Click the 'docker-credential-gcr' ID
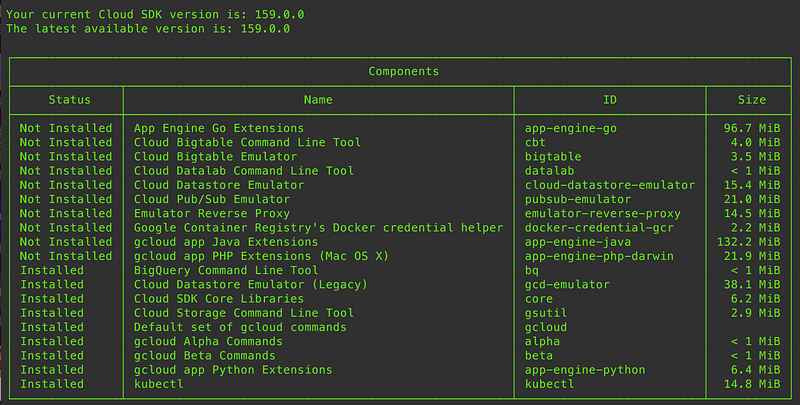The image size is (800, 405). tap(599, 229)
